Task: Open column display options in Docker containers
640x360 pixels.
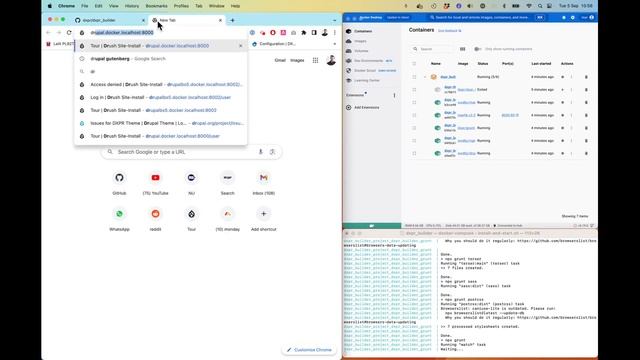Action: click(462, 49)
